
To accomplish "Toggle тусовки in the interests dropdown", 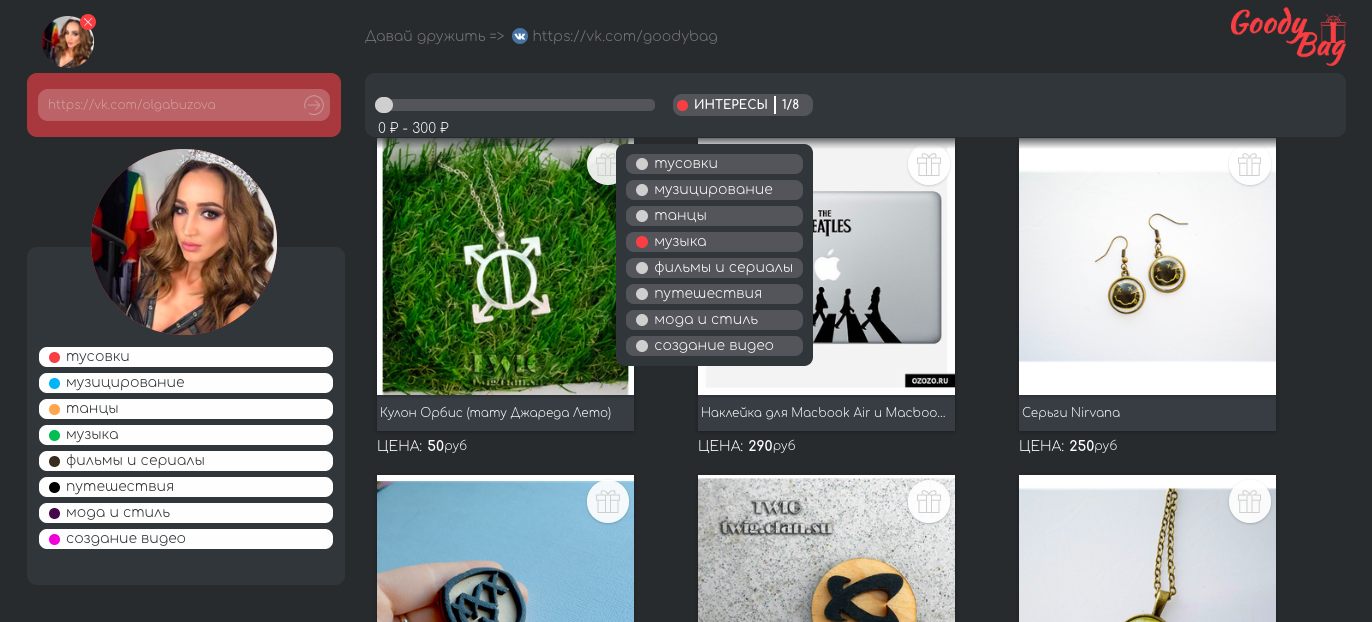I will pyautogui.click(x=714, y=164).
